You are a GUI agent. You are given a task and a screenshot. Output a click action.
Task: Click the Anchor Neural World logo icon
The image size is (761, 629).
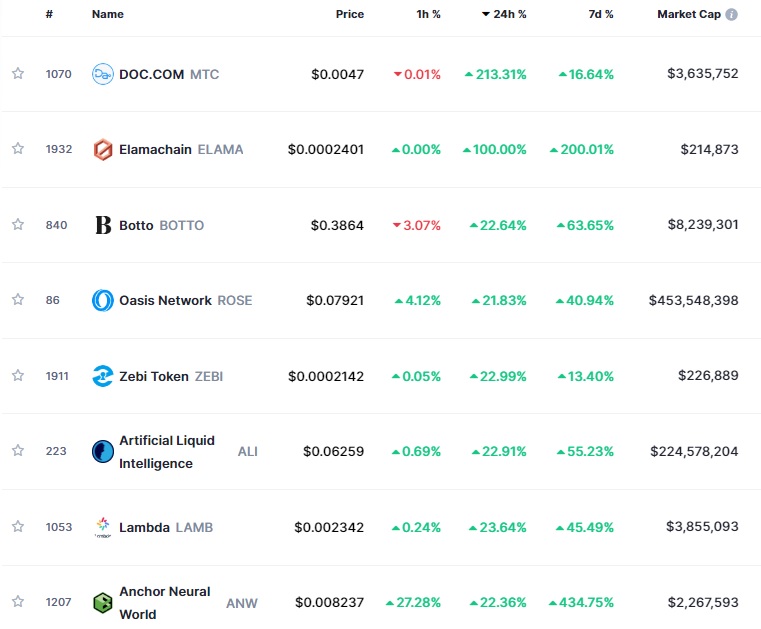coord(103,603)
